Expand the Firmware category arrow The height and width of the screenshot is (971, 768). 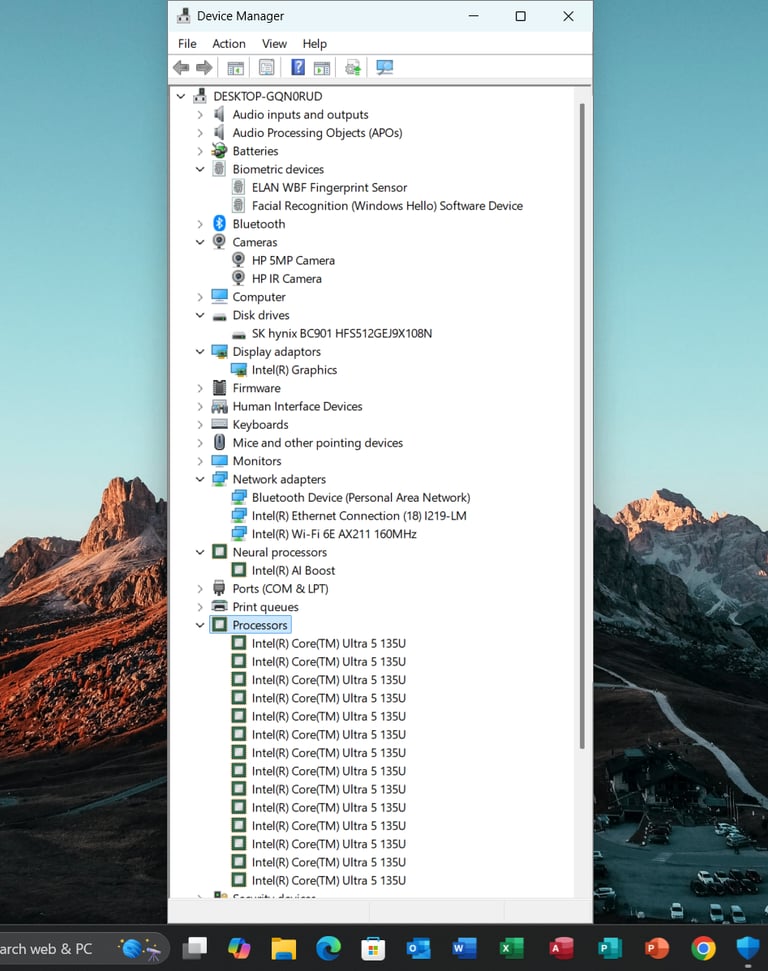(x=199, y=388)
